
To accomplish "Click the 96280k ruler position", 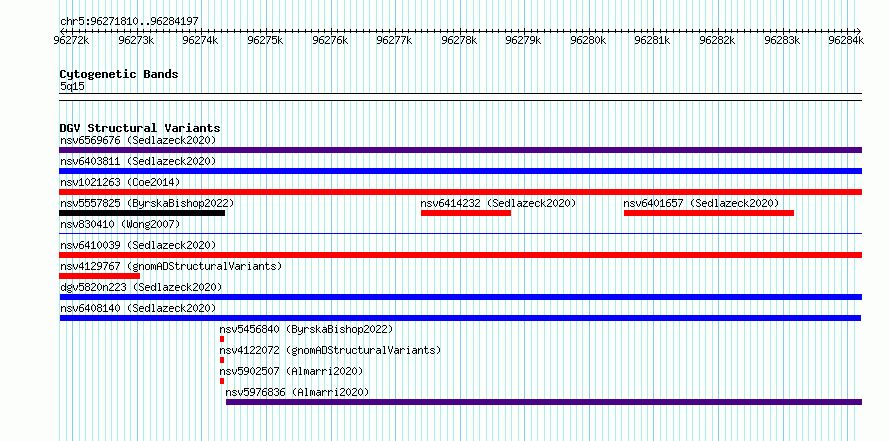I will (588, 40).
